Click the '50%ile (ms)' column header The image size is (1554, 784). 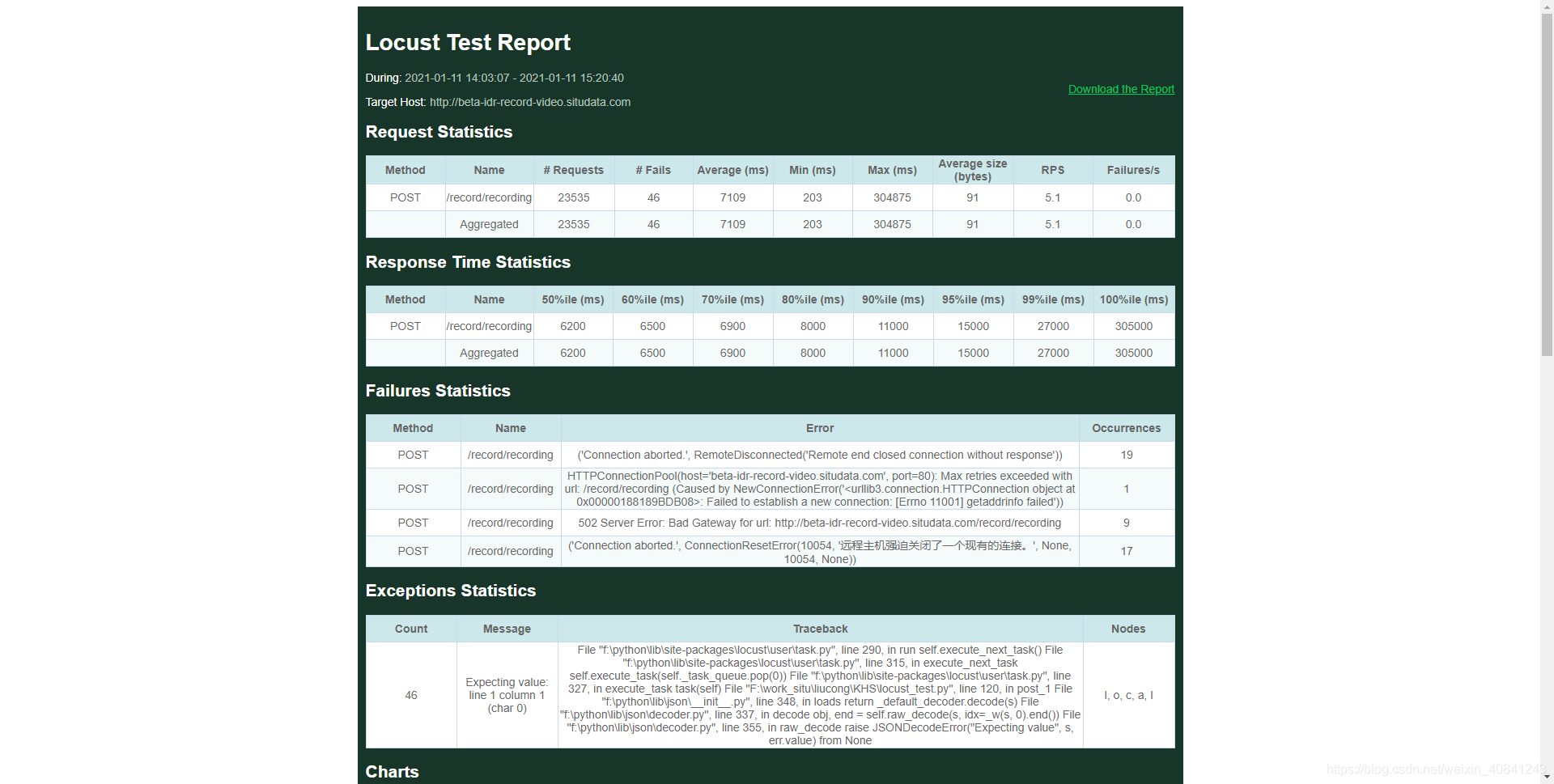click(573, 299)
